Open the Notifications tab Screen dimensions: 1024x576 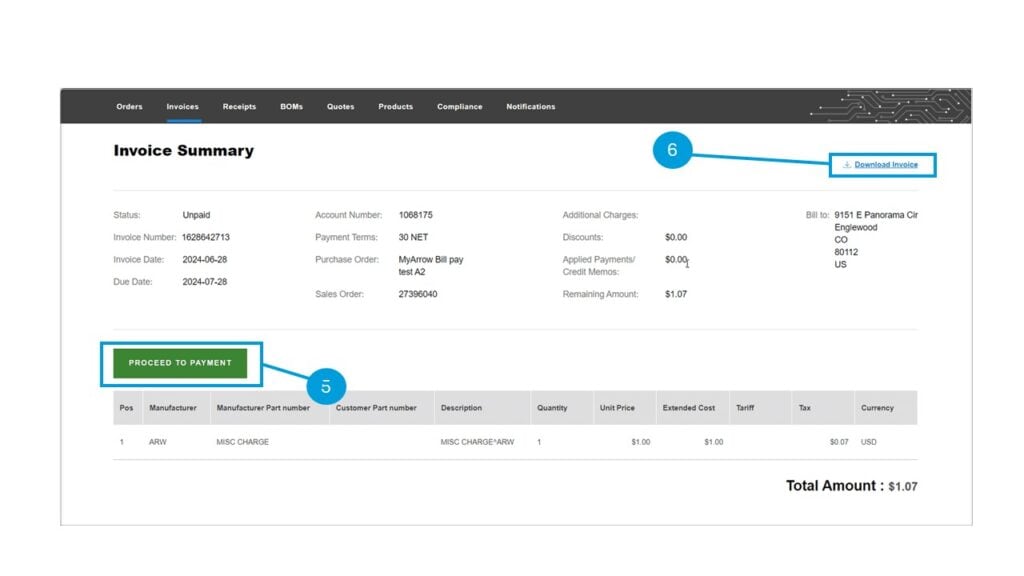[530, 106]
